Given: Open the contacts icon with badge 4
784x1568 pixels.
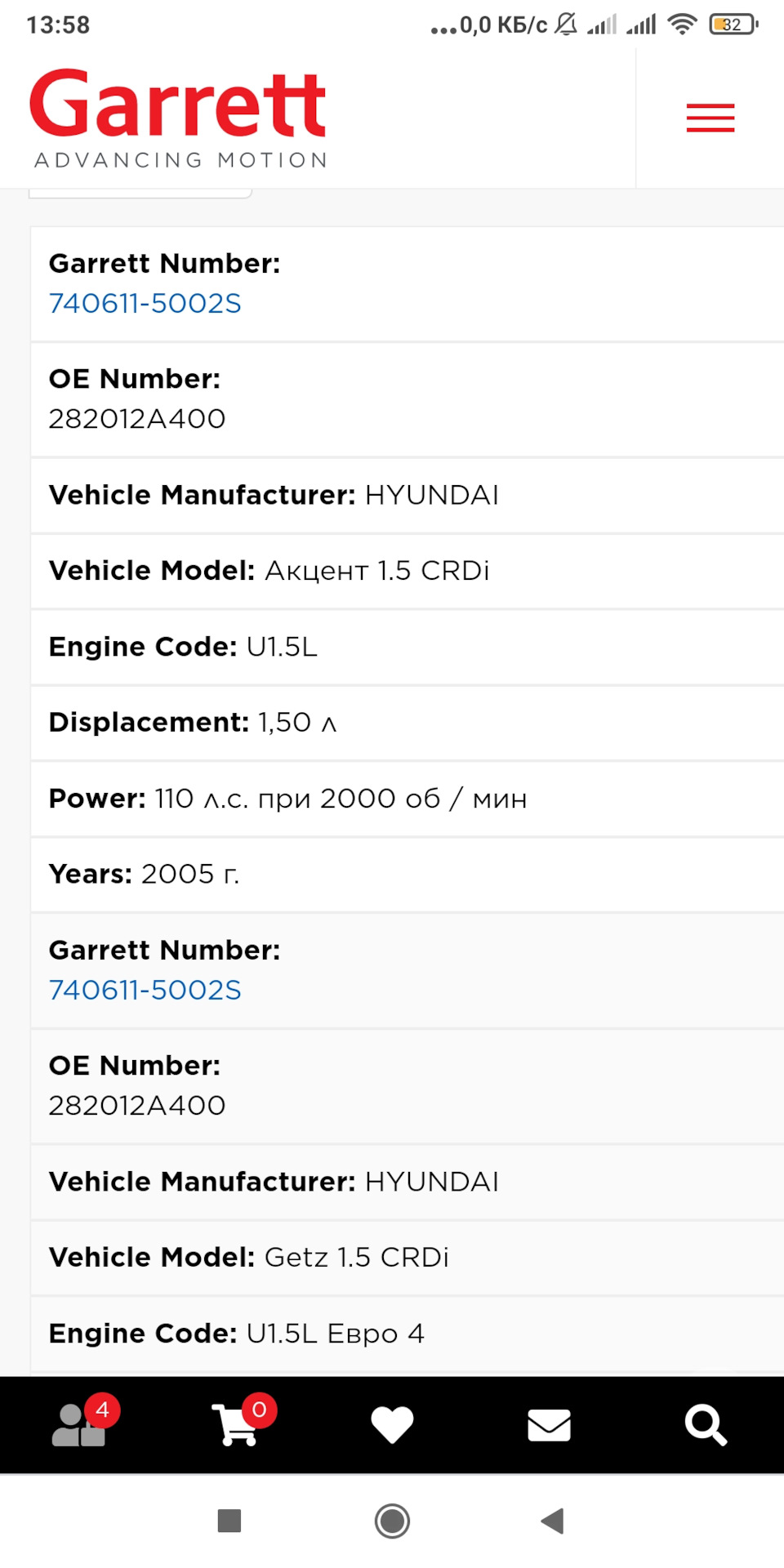Looking at the screenshot, I should [78, 1425].
